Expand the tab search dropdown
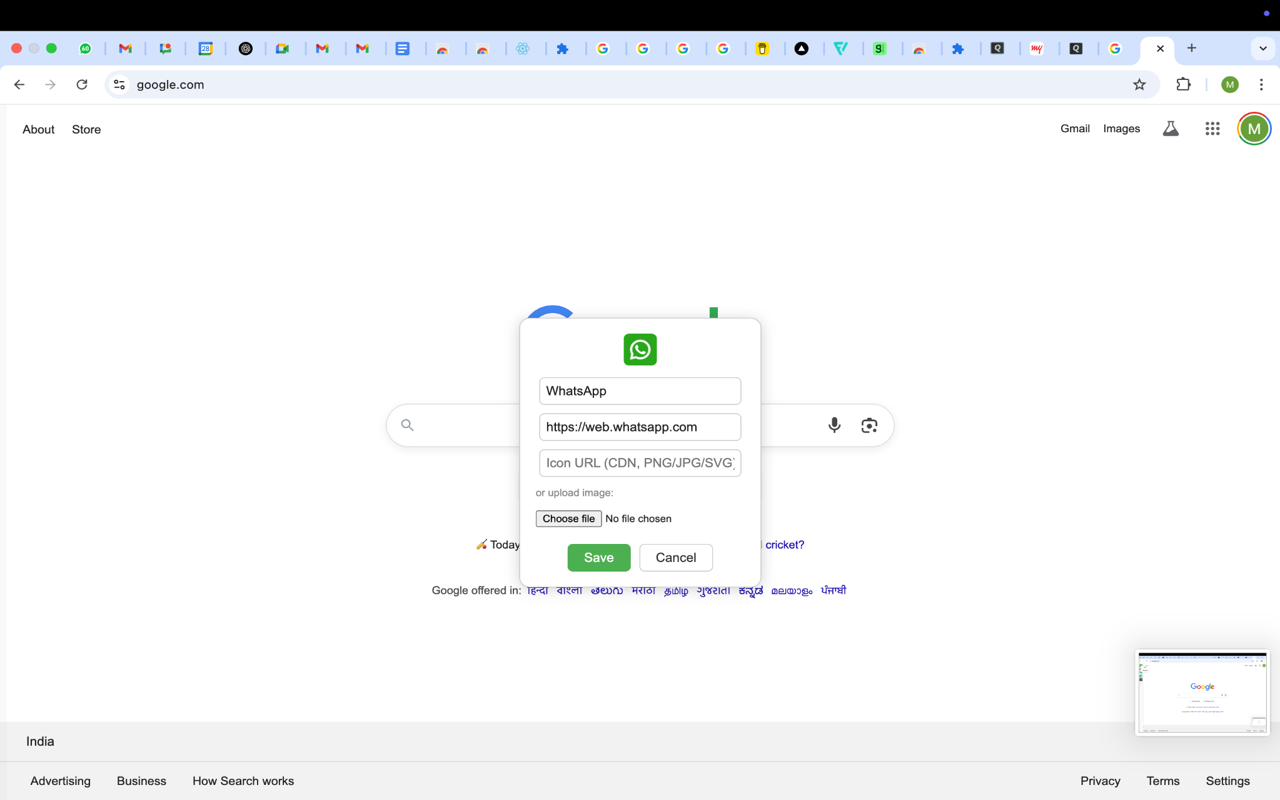1280x800 pixels. click(x=1263, y=48)
